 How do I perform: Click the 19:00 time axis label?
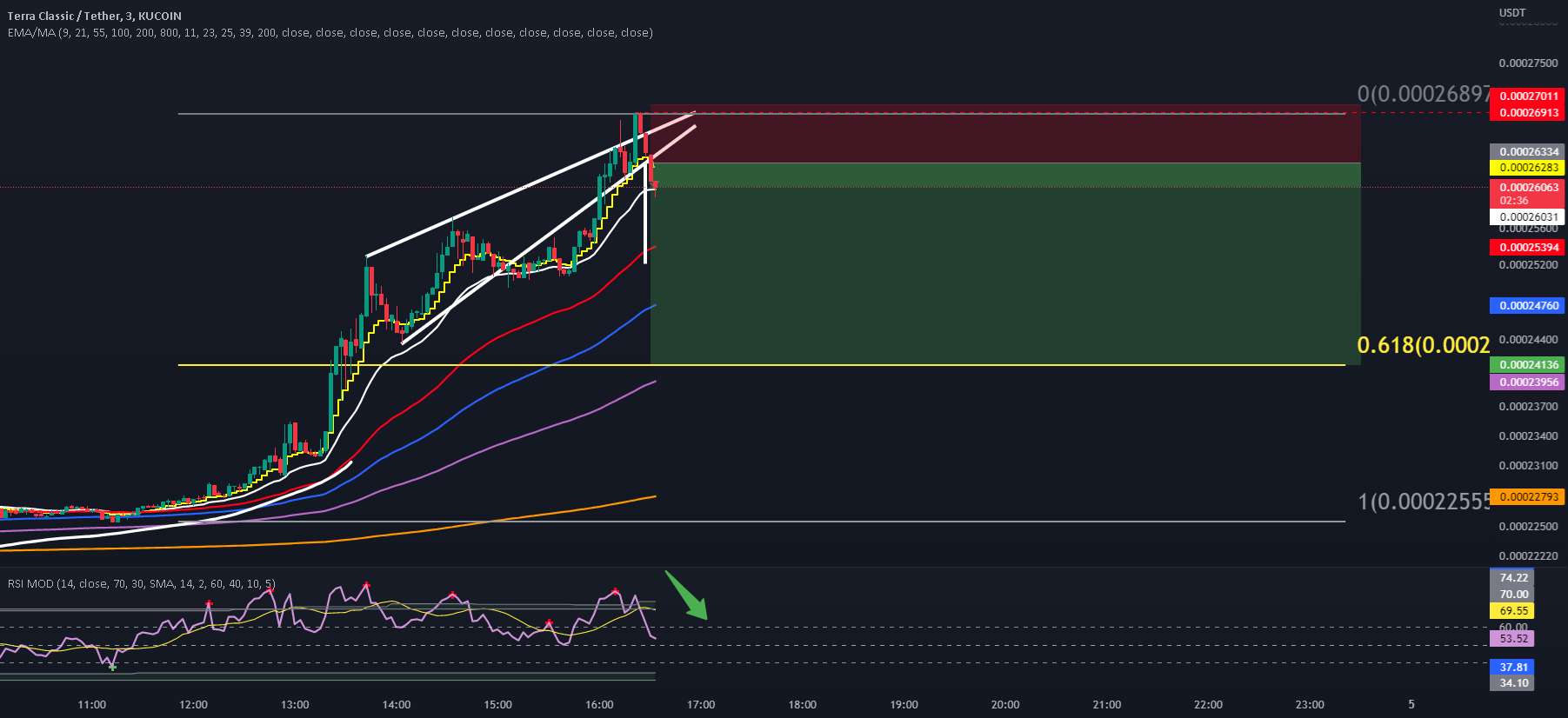coord(904,704)
